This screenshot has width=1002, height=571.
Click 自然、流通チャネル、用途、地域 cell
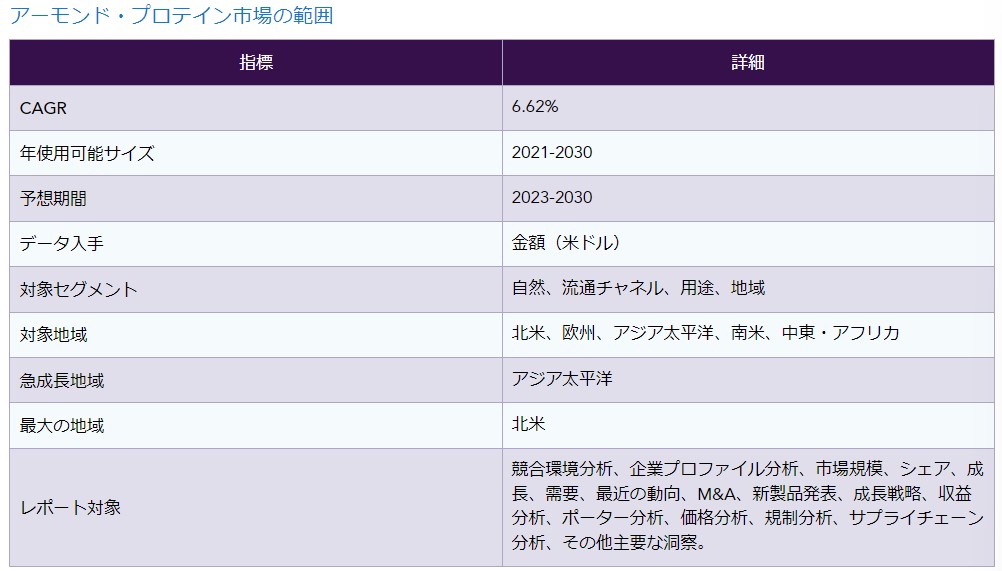click(748, 289)
